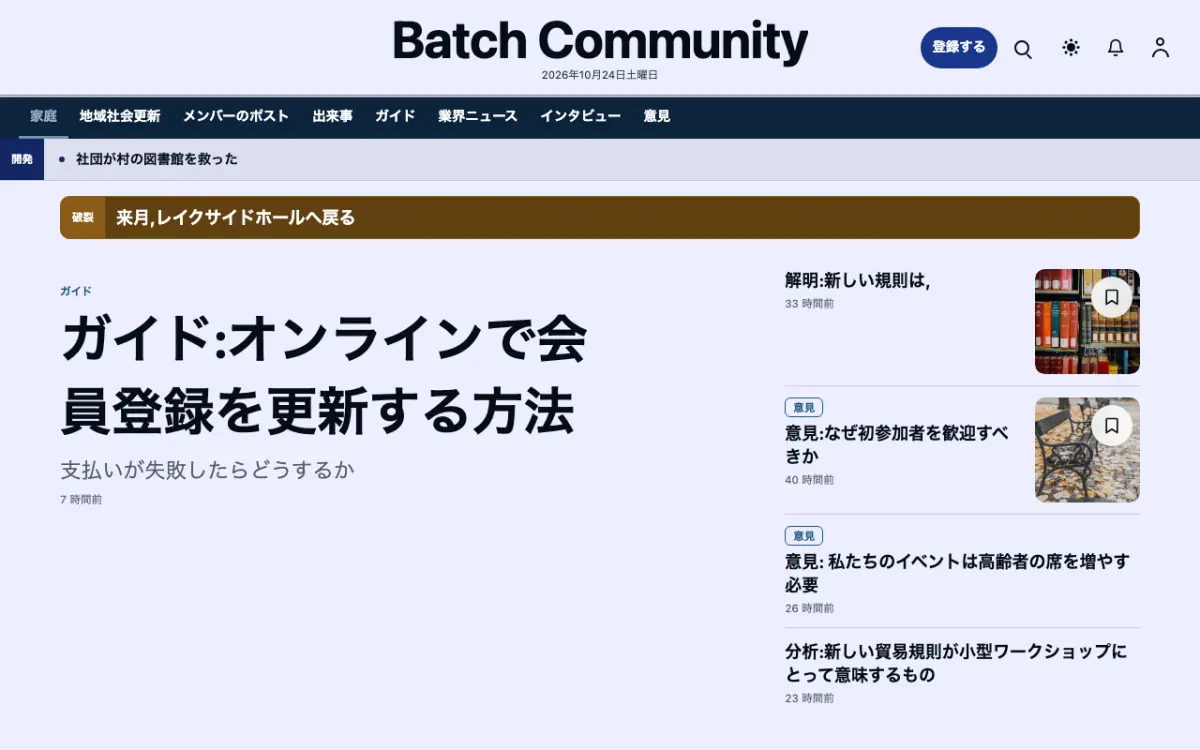Open the メンバーのポスト nav item

(x=236, y=116)
